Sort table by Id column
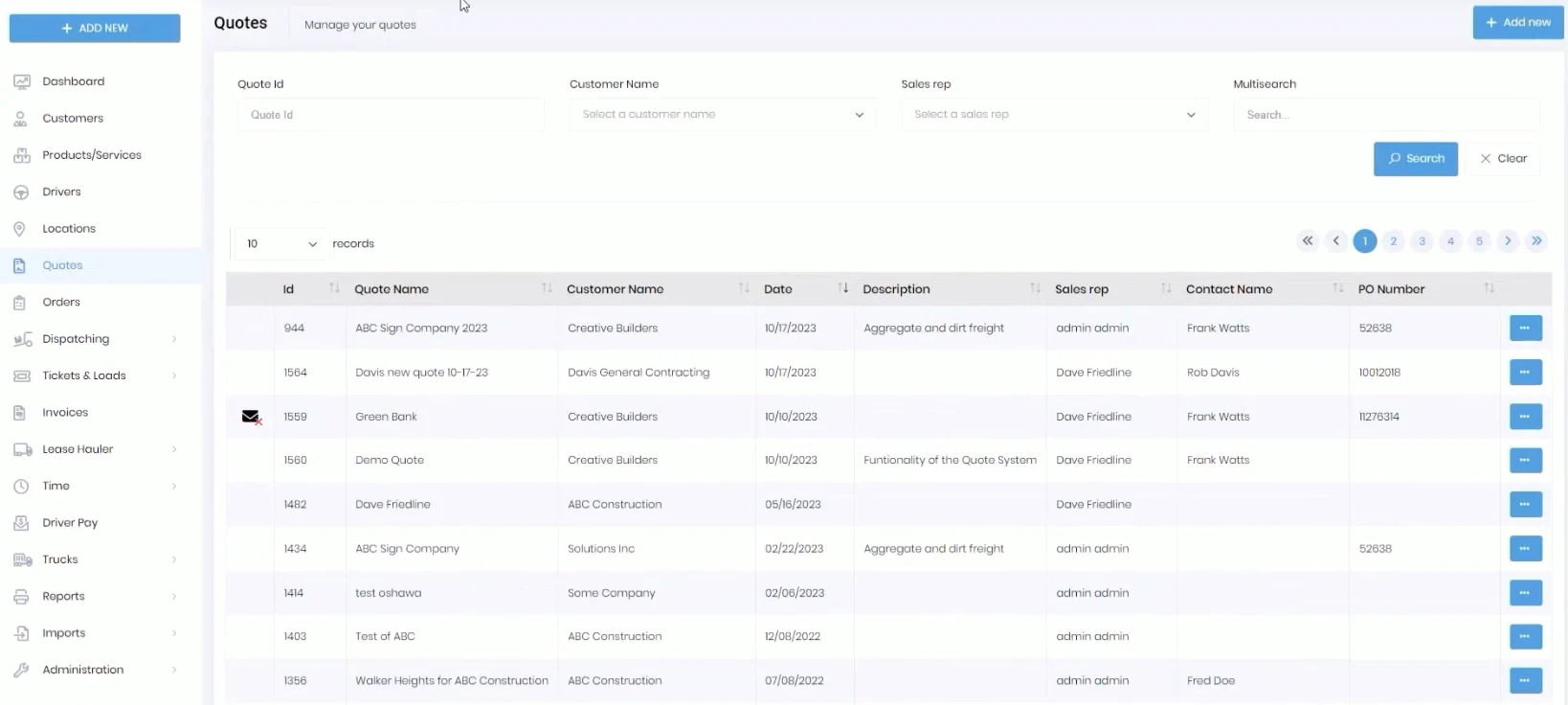This screenshot has width=1568, height=705. coord(334,288)
